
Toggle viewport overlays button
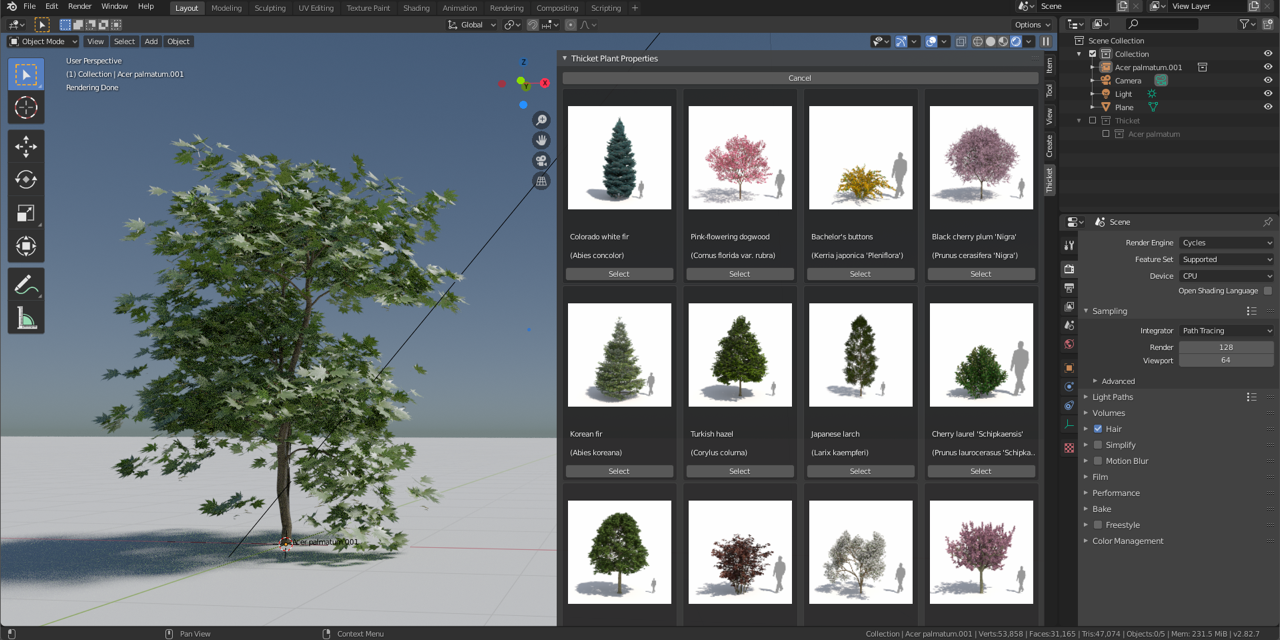click(x=931, y=42)
